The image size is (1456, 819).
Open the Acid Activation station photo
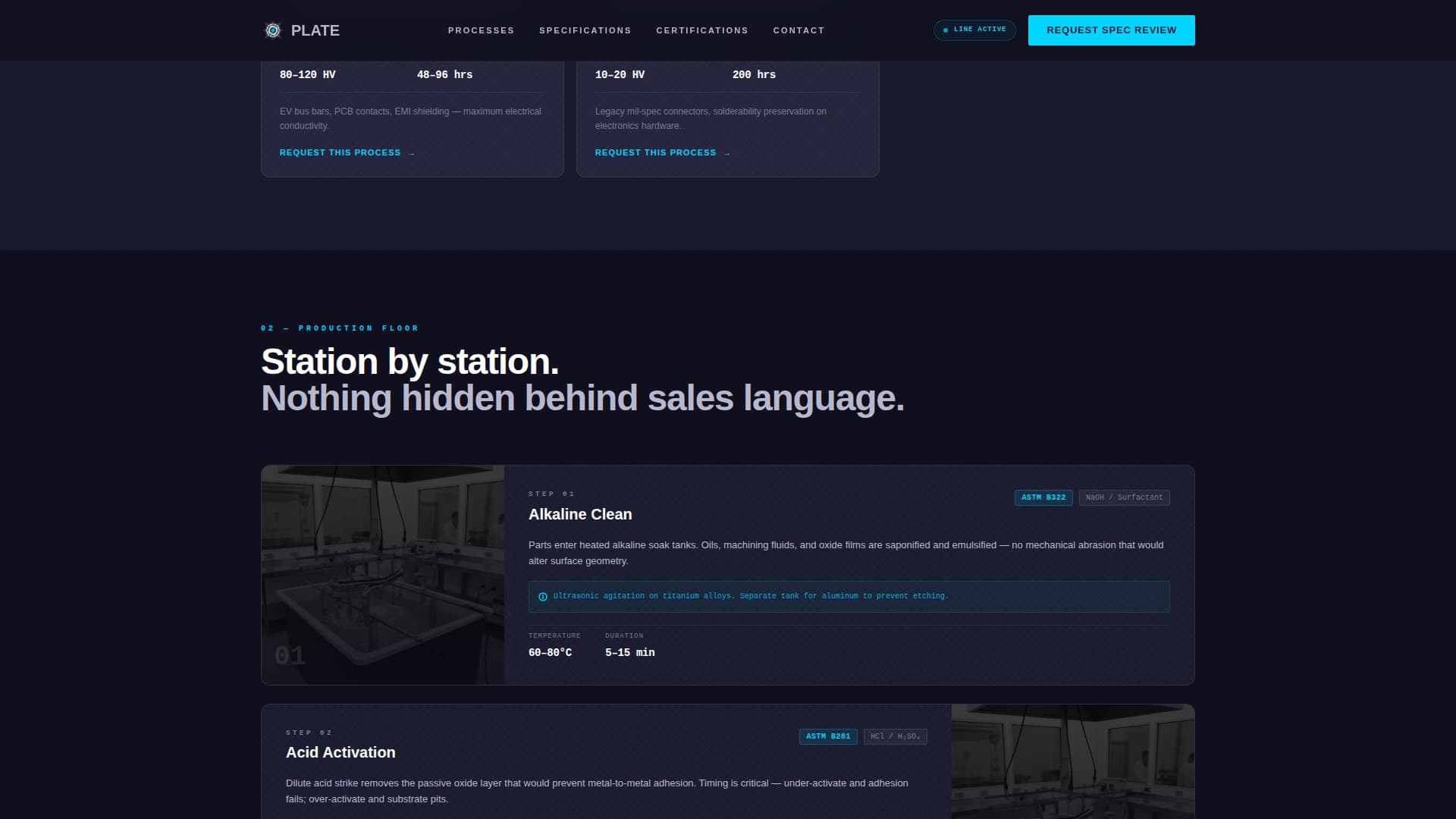(x=1072, y=762)
